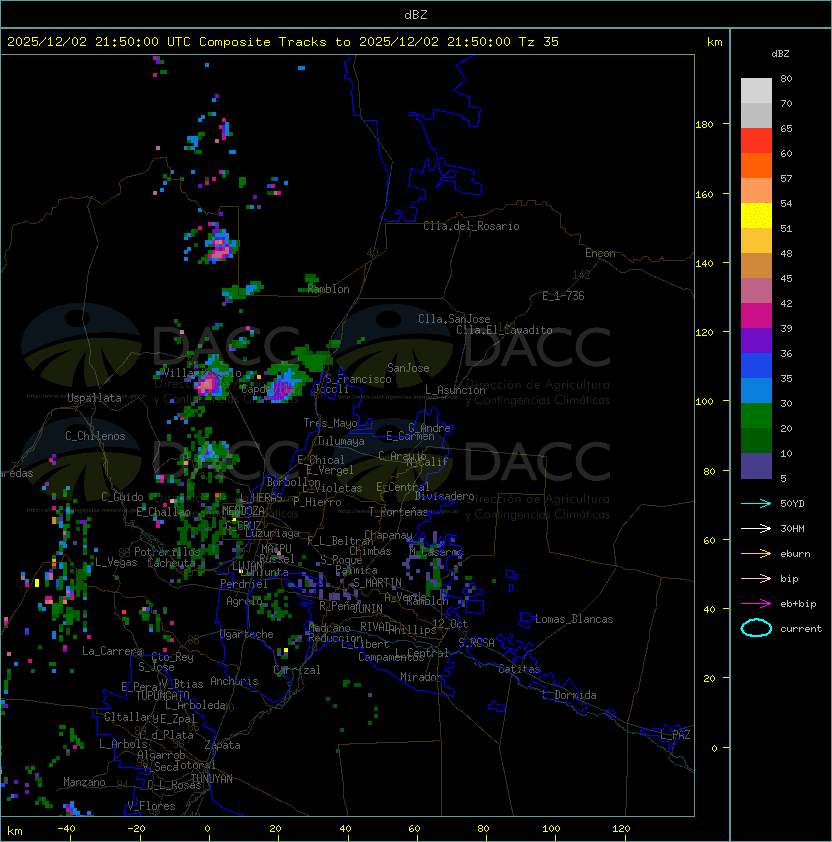Click the 'TUNUYAN' map label
Viewport: 832px width, 842px height.
[x=212, y=779]
